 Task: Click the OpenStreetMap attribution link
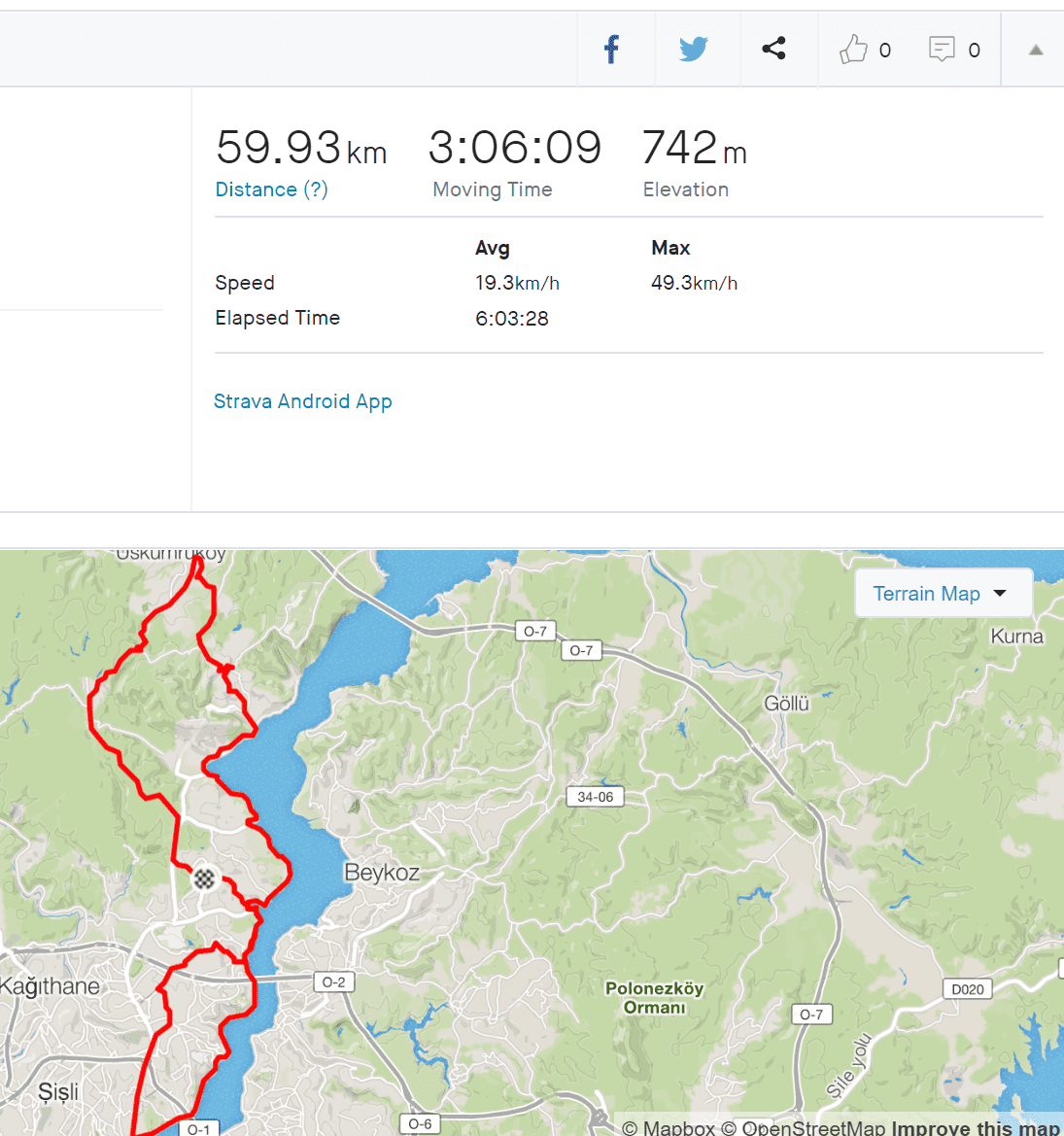coord(813,1127)
